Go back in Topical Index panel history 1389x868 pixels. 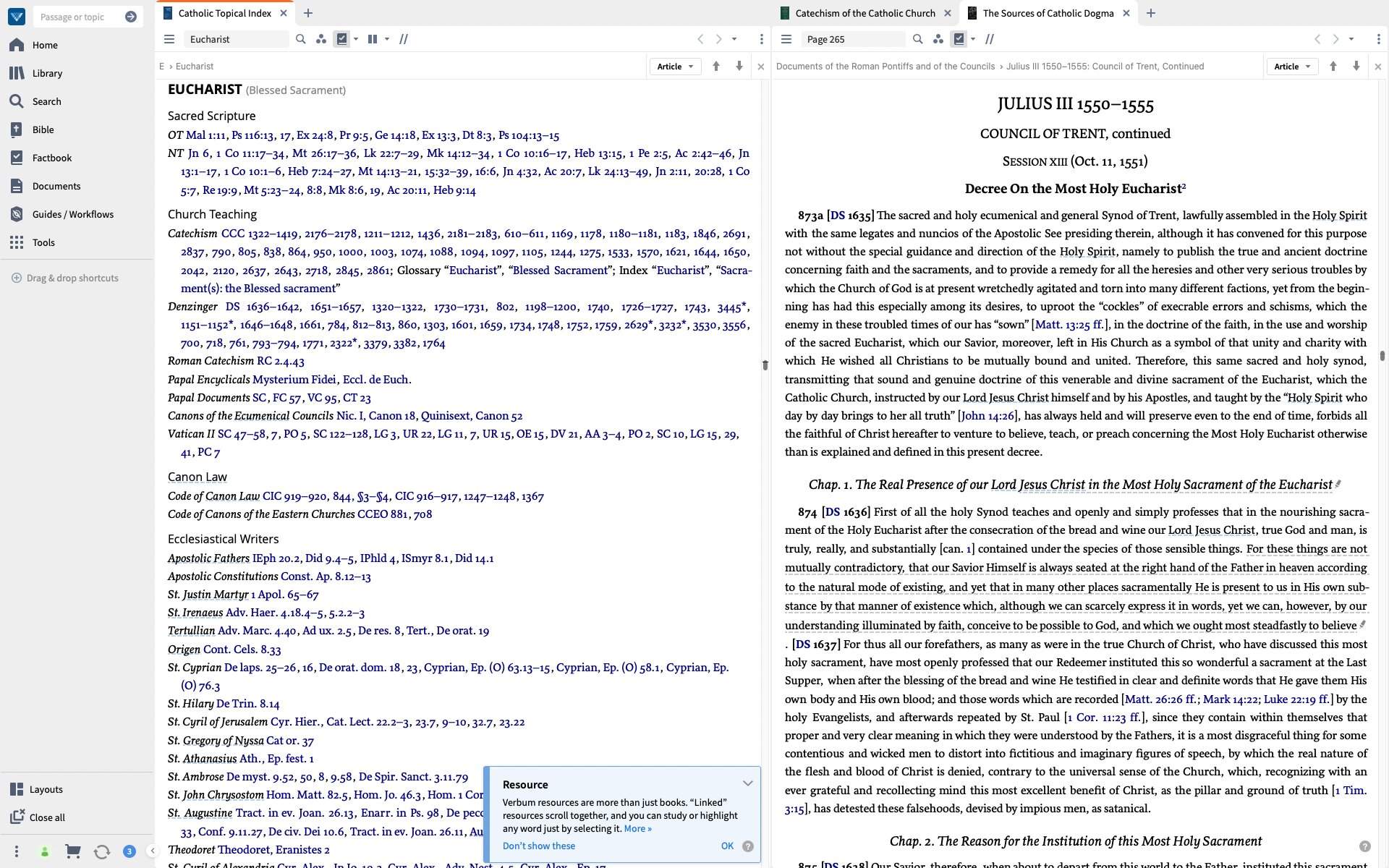700,39
